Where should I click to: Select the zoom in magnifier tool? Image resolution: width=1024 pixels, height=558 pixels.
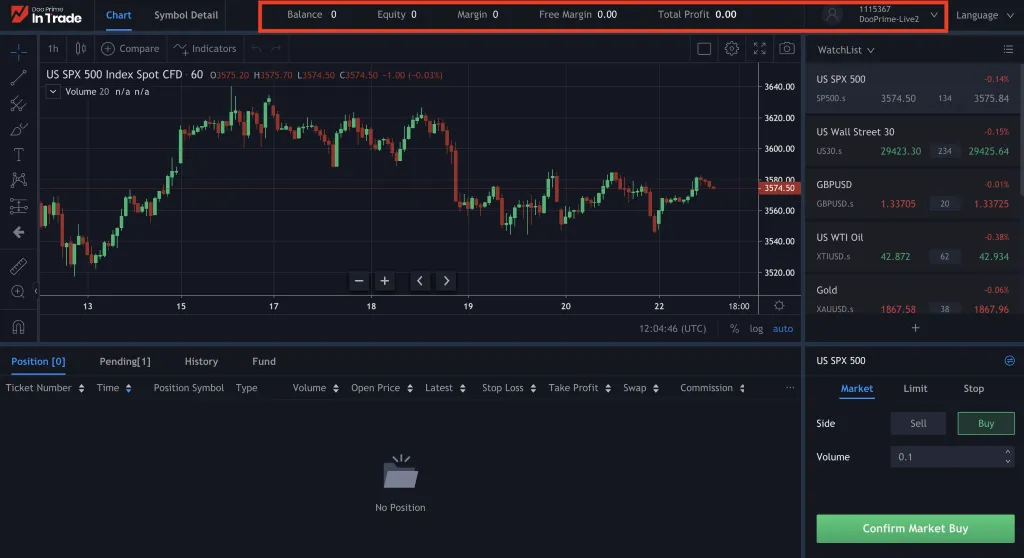[18, 291]
